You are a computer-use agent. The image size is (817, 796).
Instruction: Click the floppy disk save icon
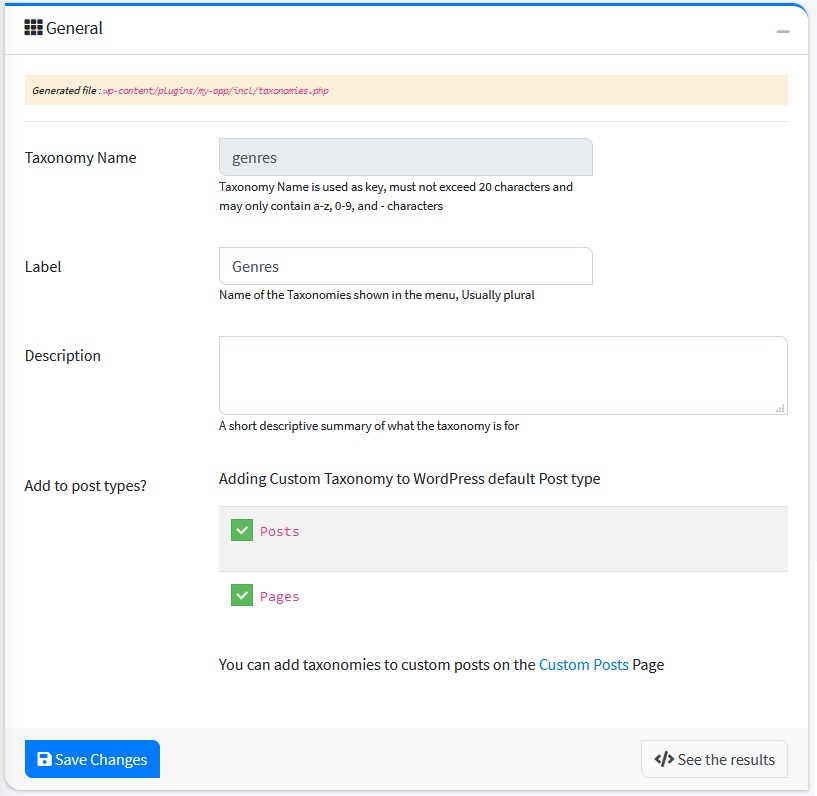44,759
